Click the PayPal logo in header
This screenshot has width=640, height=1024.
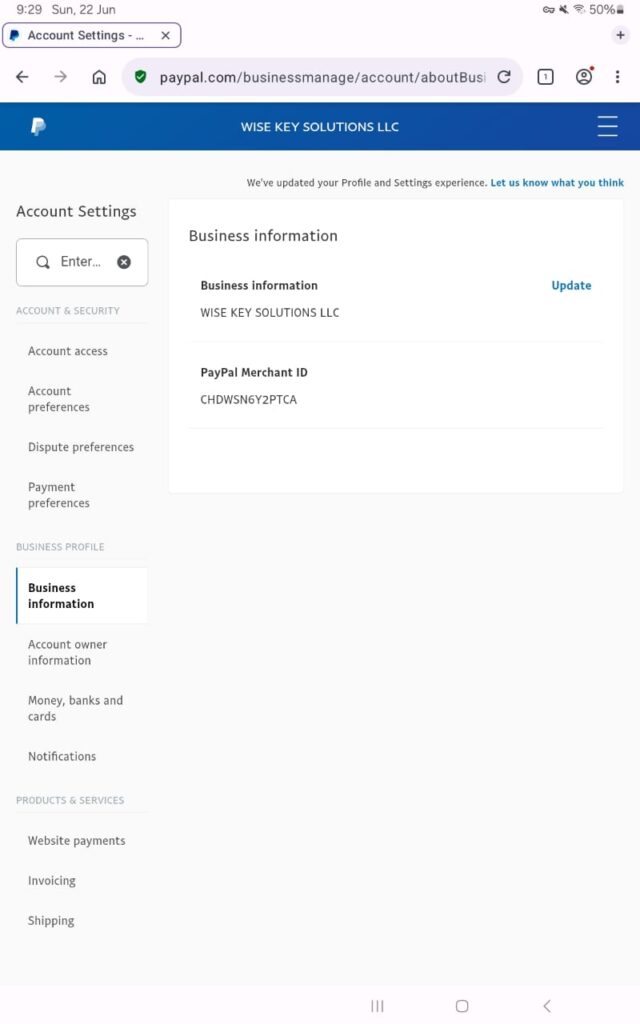[38, 127]
